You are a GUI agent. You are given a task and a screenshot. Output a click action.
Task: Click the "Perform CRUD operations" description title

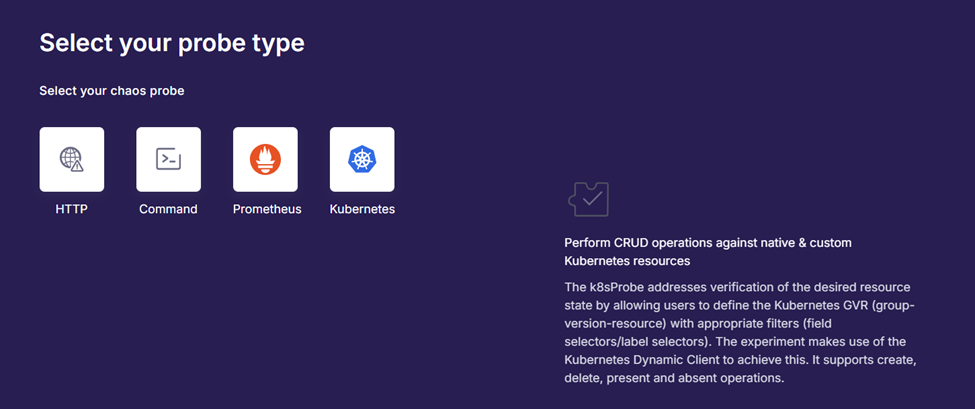(x=707, y=243)
